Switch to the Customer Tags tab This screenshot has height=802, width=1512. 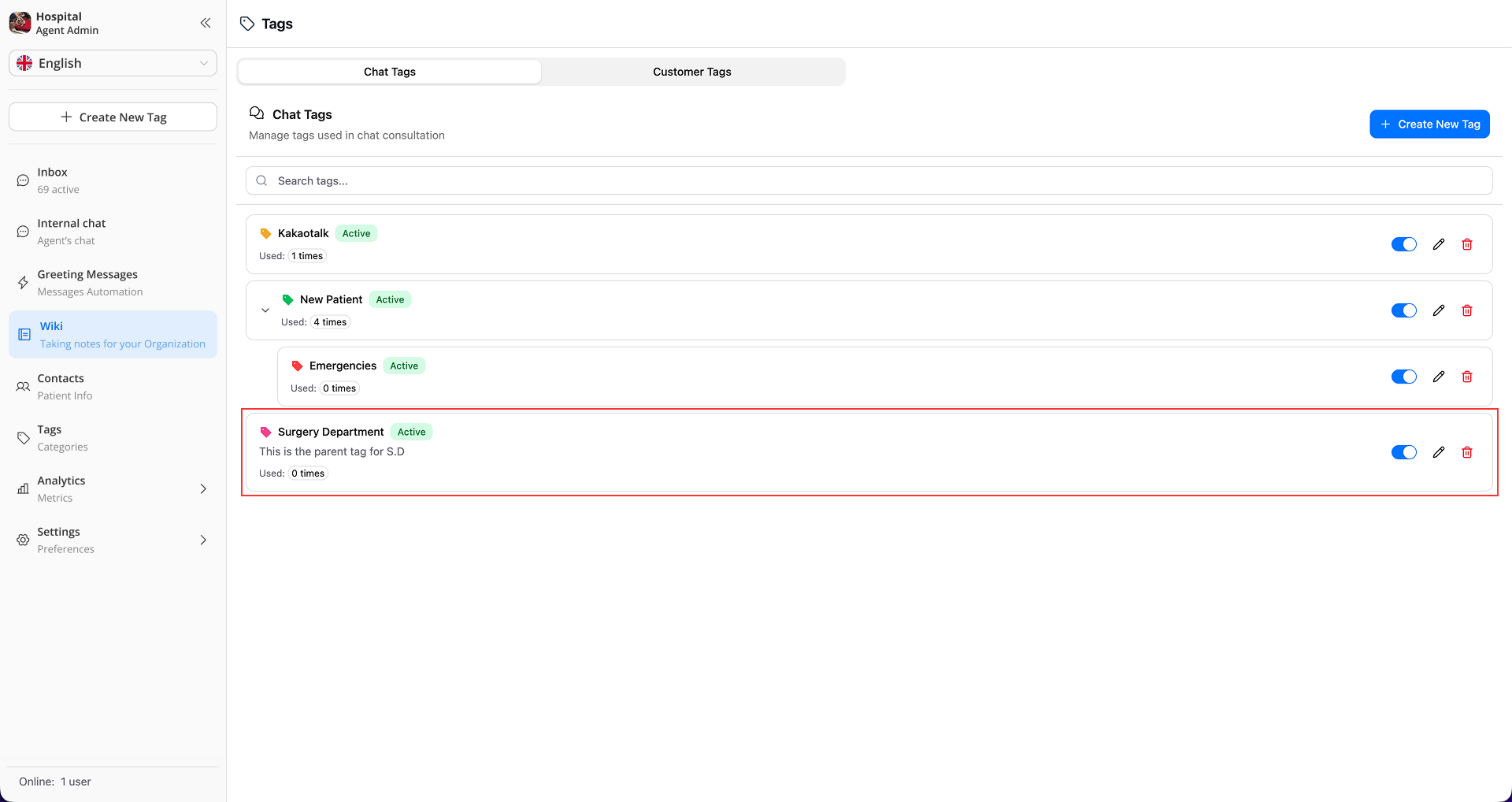point(692,72)
